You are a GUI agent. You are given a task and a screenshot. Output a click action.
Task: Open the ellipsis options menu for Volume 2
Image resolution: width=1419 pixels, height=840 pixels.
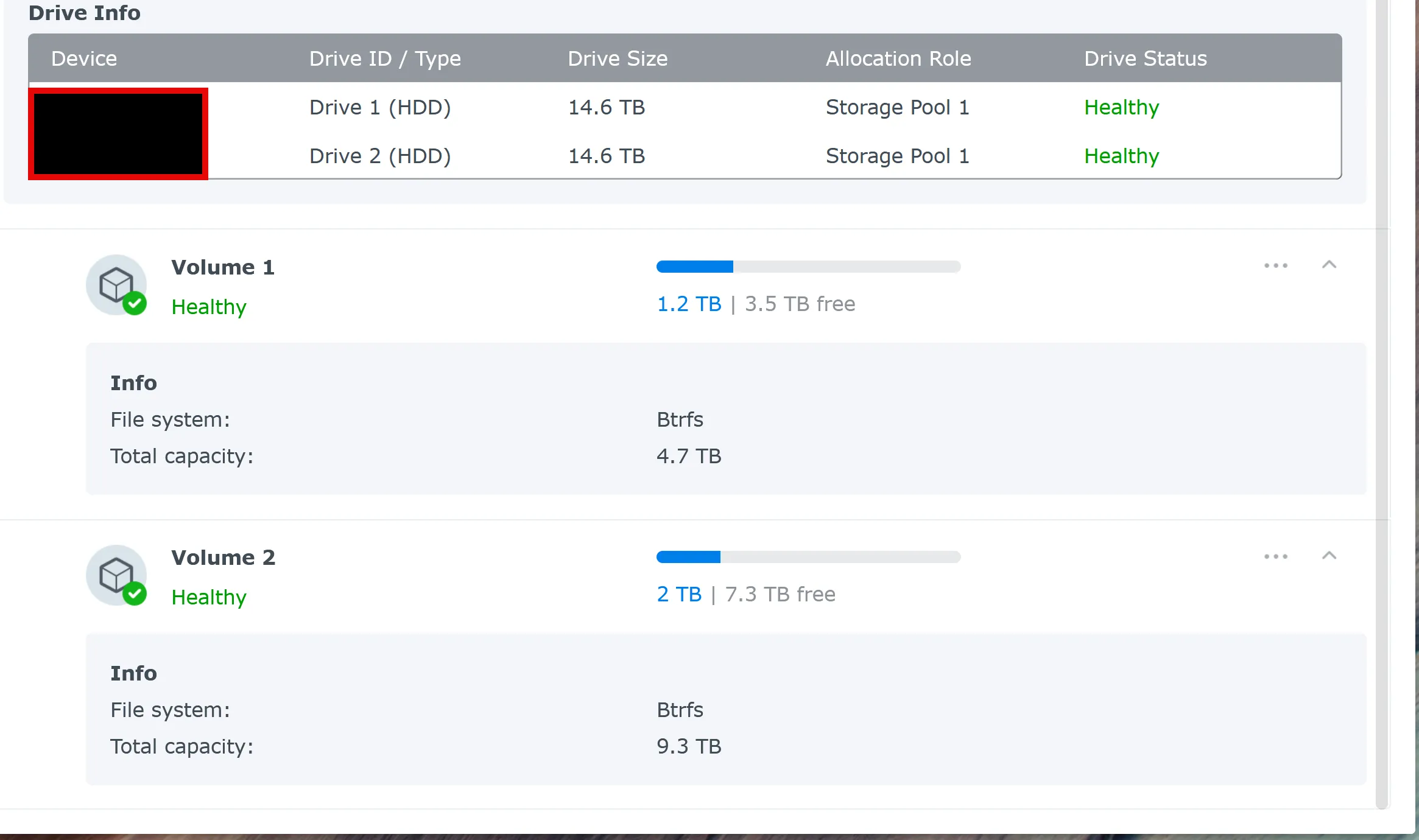click(1276, 556)
